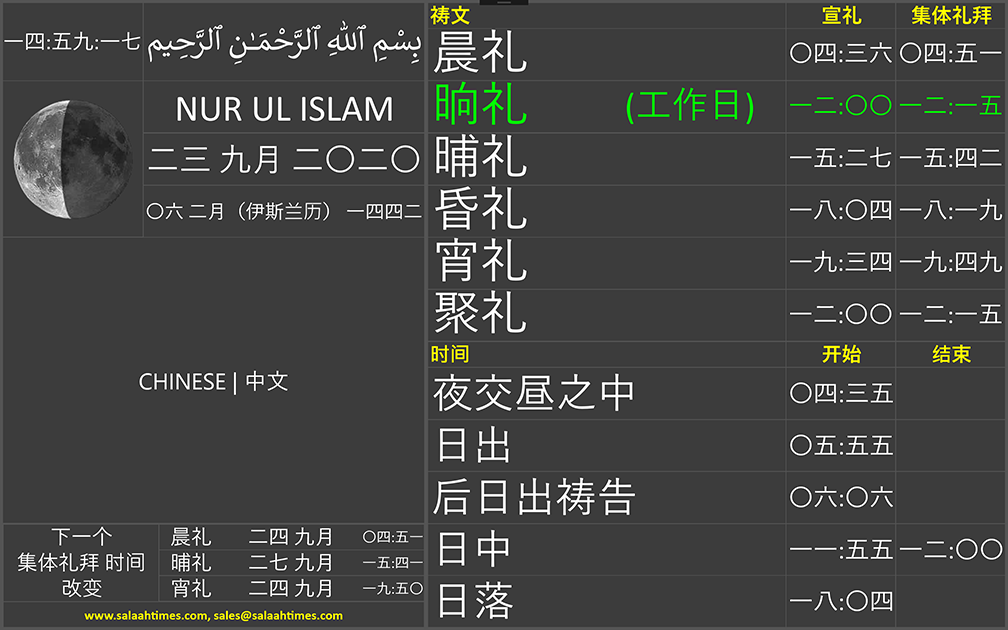Click the Islamic calendar date with 伊斯兰历

pos(284,211)
